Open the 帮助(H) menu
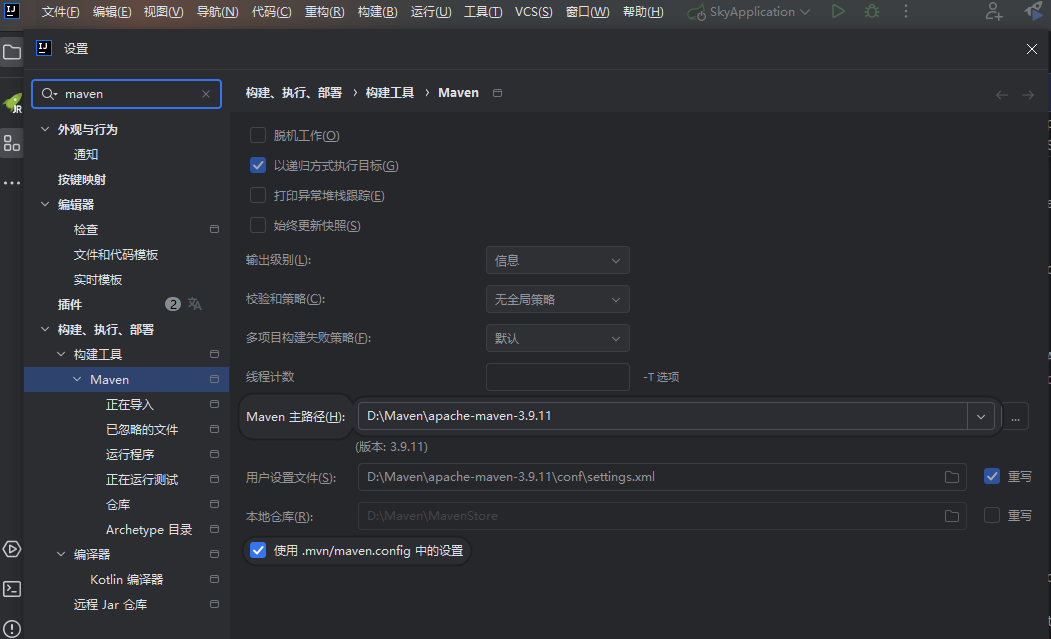 tap(643, 11)
